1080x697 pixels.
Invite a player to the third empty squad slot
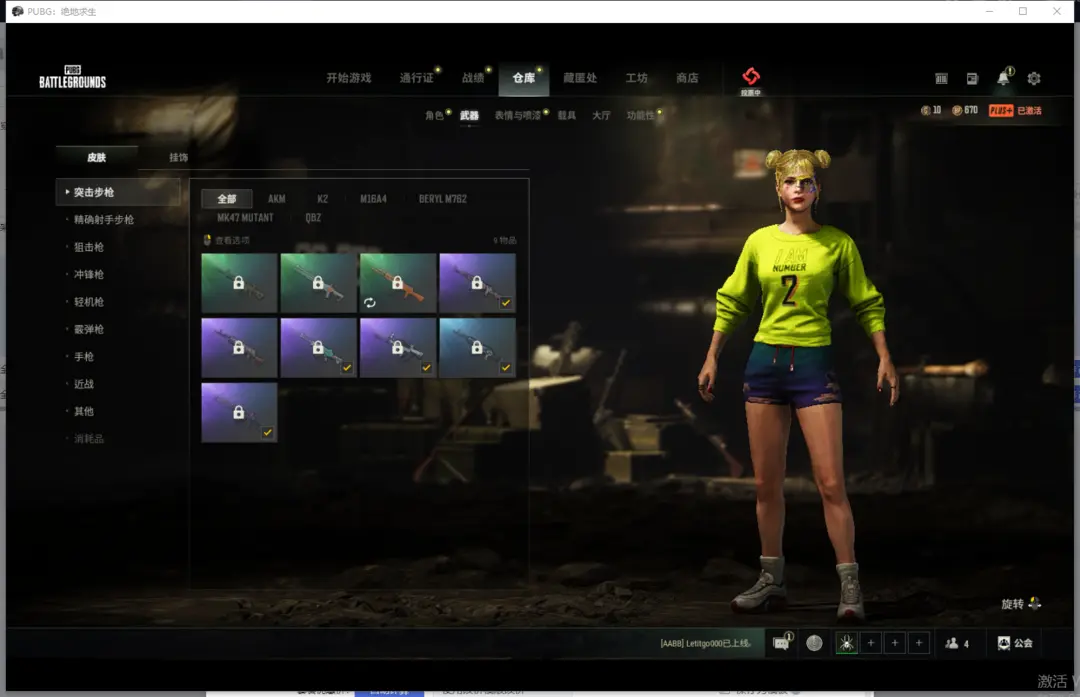(919, 643)
